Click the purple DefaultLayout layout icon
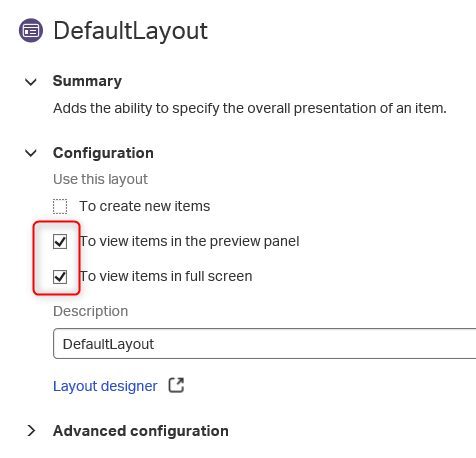The height and width of the screenshot is (458, 476). pos(31,31)
